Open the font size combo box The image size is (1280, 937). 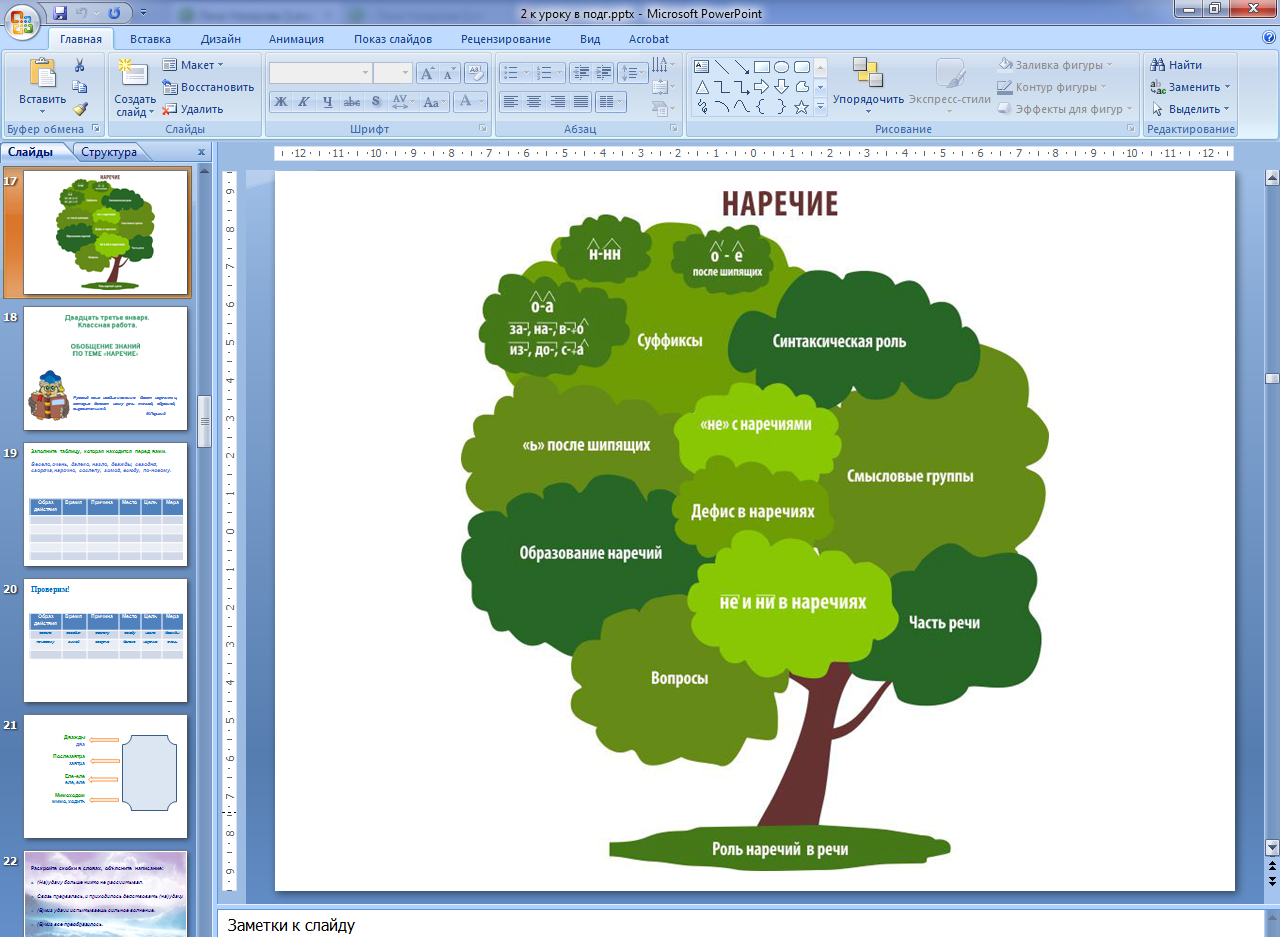pyautogui.click(x=393, y=73)
